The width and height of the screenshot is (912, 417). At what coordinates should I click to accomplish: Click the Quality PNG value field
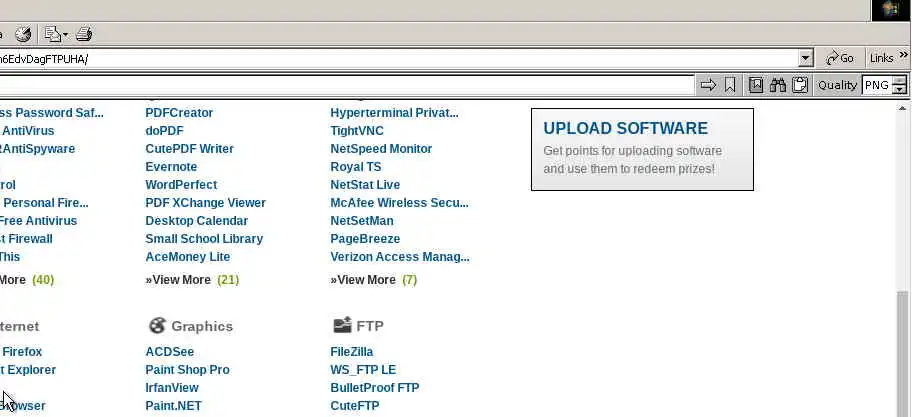click(878, 85)
